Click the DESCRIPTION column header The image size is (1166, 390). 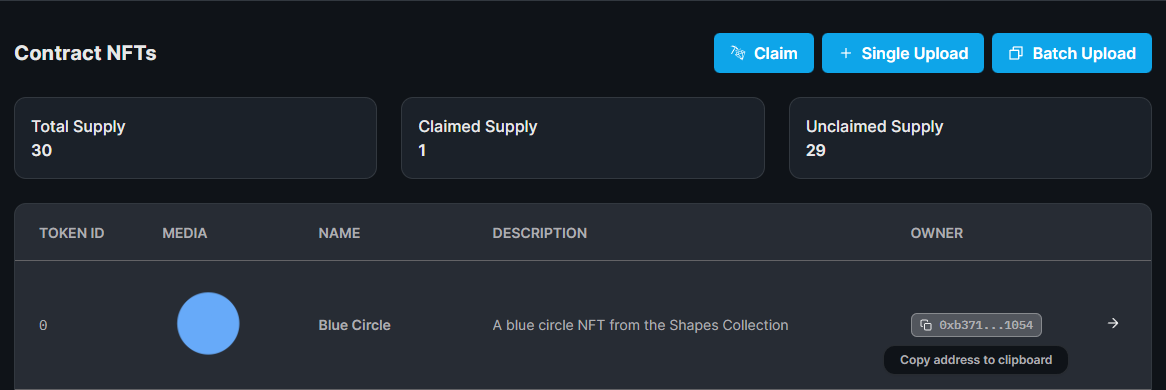coord(540,233)
